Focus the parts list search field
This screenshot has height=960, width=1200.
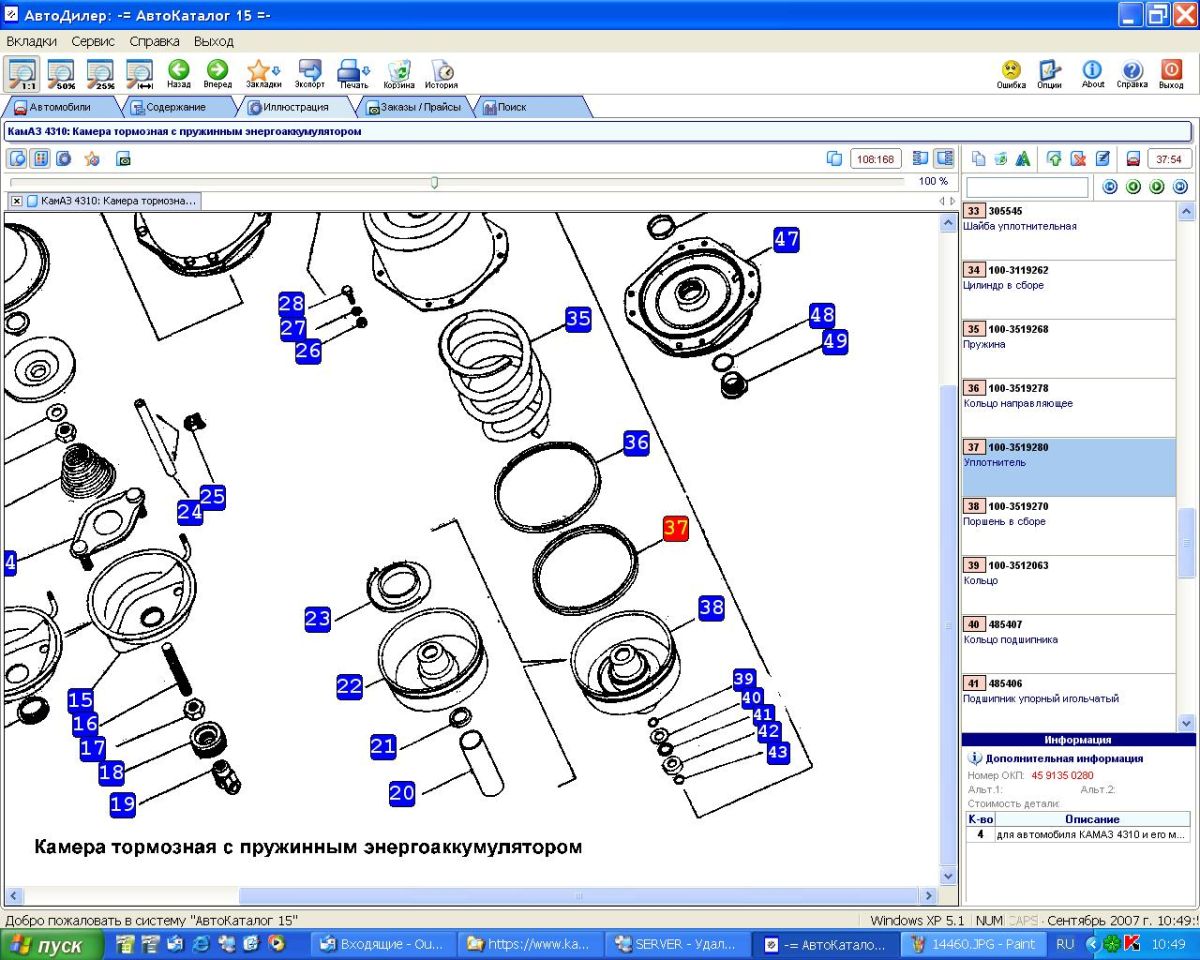(1027, 187)
